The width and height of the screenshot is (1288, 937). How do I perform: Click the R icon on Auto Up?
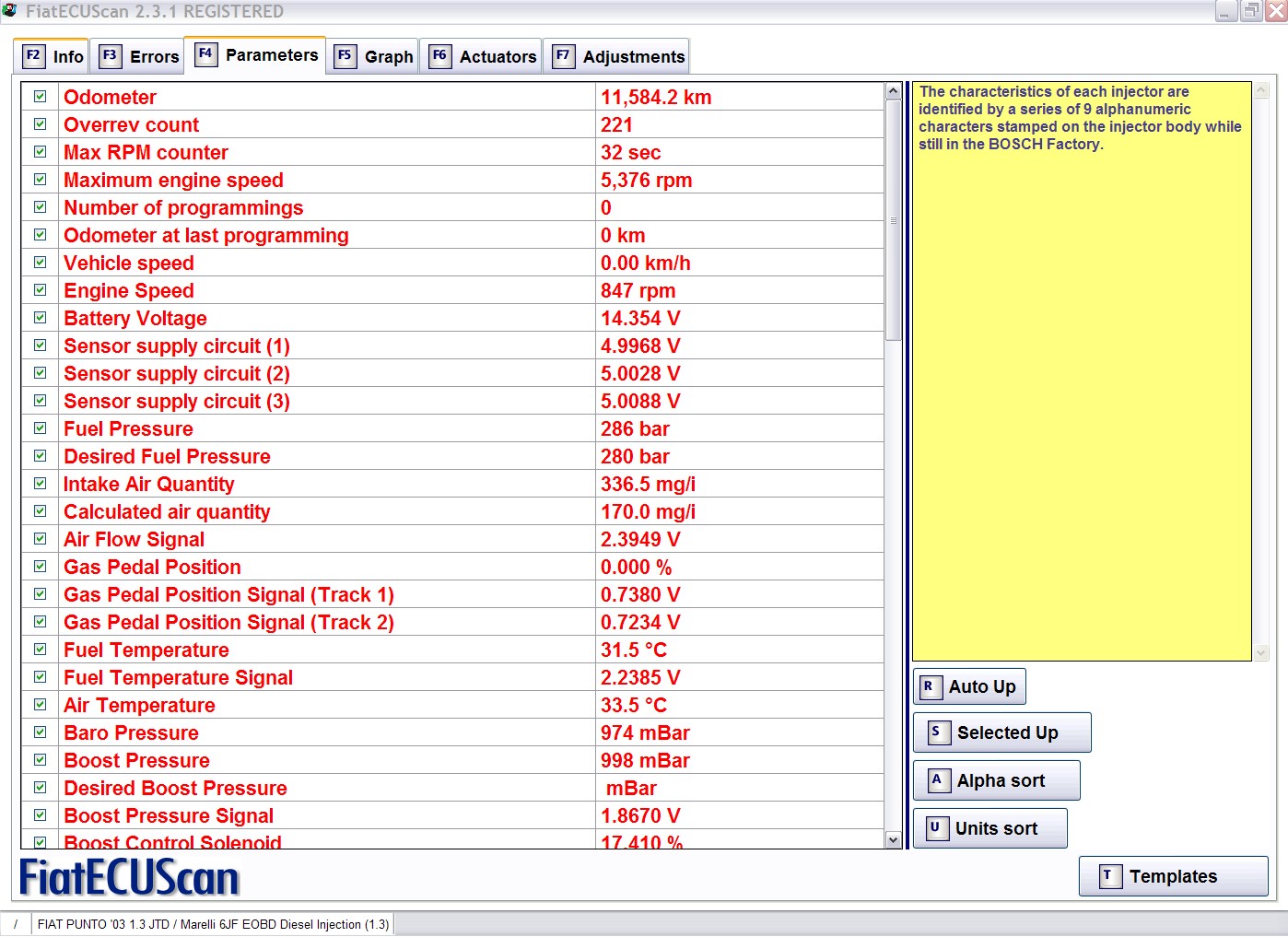(929, 686)
